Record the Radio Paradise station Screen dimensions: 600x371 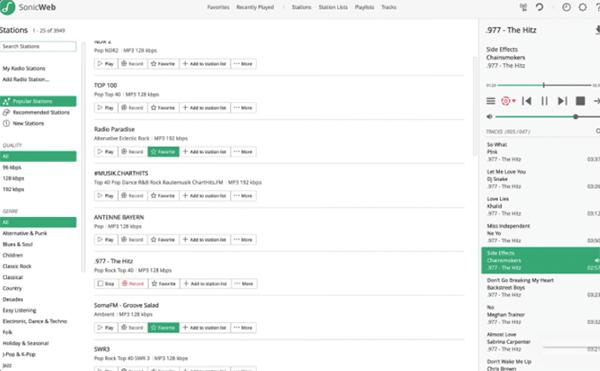coord(132,152)
